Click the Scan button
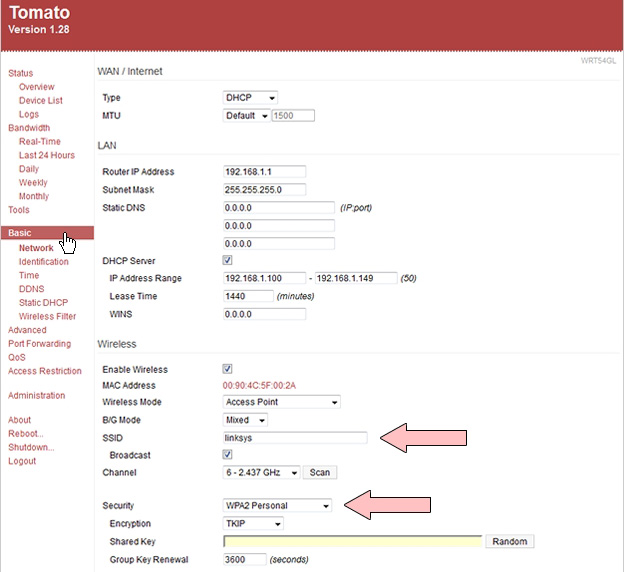This screenshot has width=624, height=572. pos(320,472)
